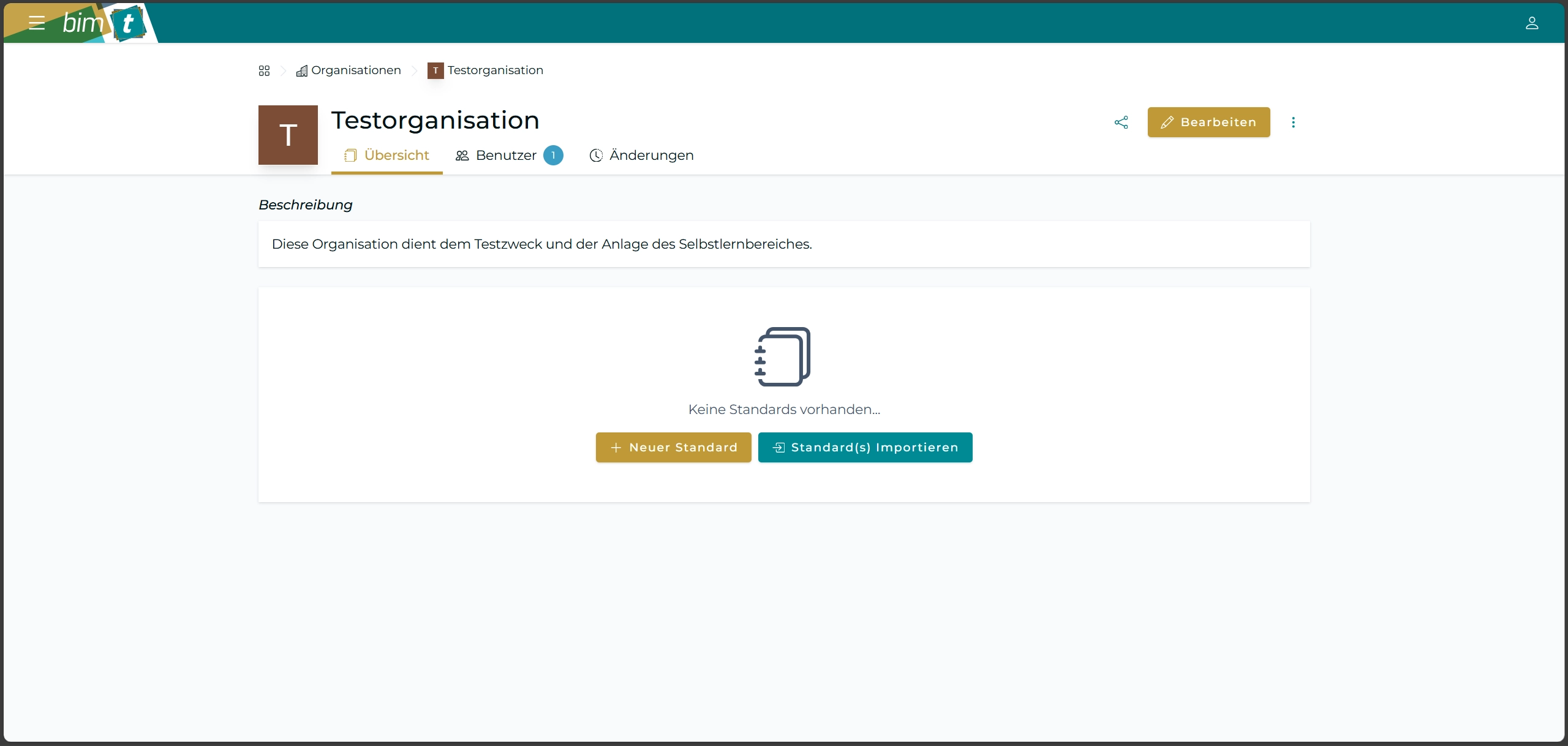Click the Testorganisation breadcrumb link

495,70
